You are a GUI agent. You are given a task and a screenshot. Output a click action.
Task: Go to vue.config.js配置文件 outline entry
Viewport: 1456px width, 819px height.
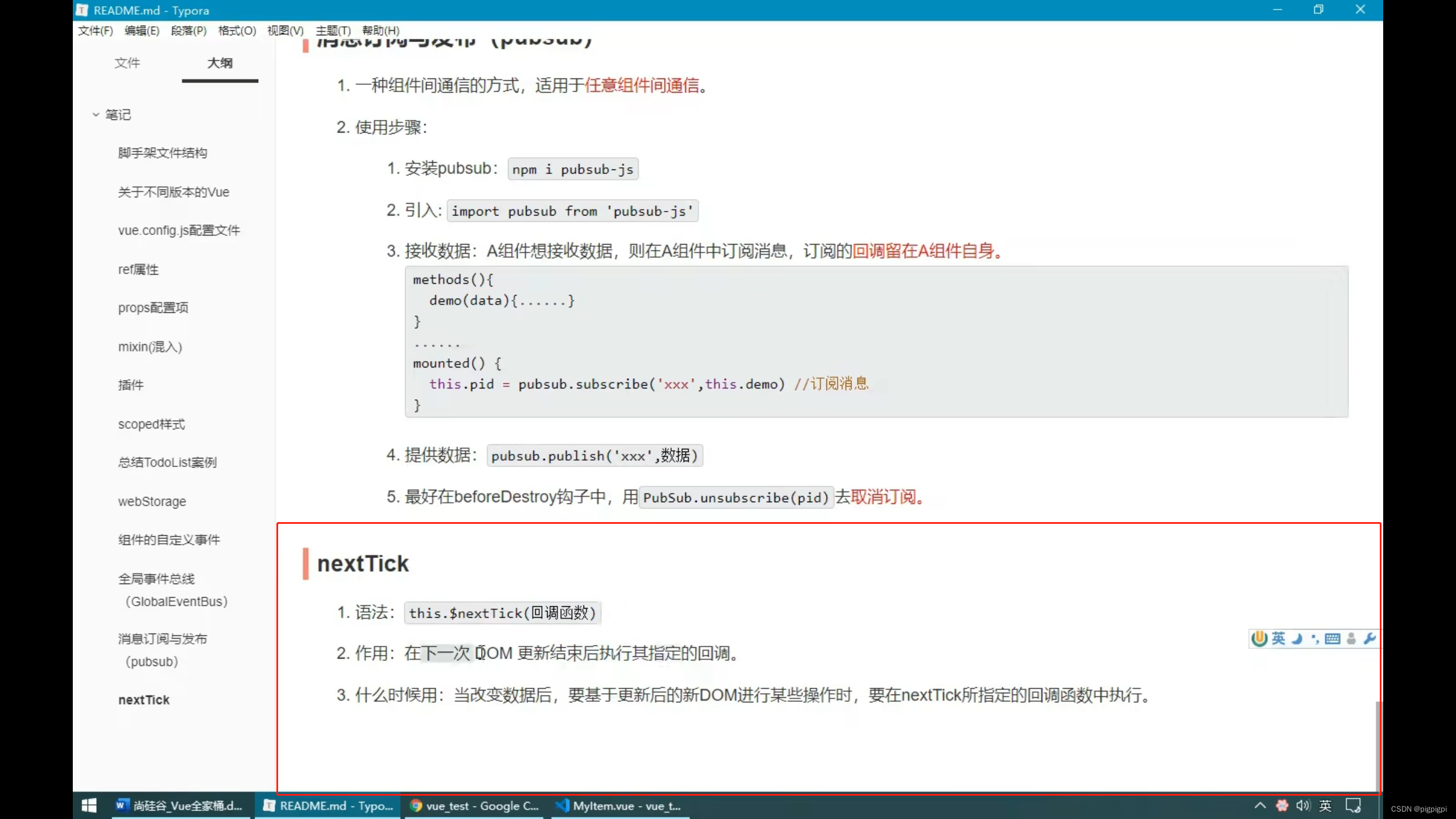tap(179, 230)
